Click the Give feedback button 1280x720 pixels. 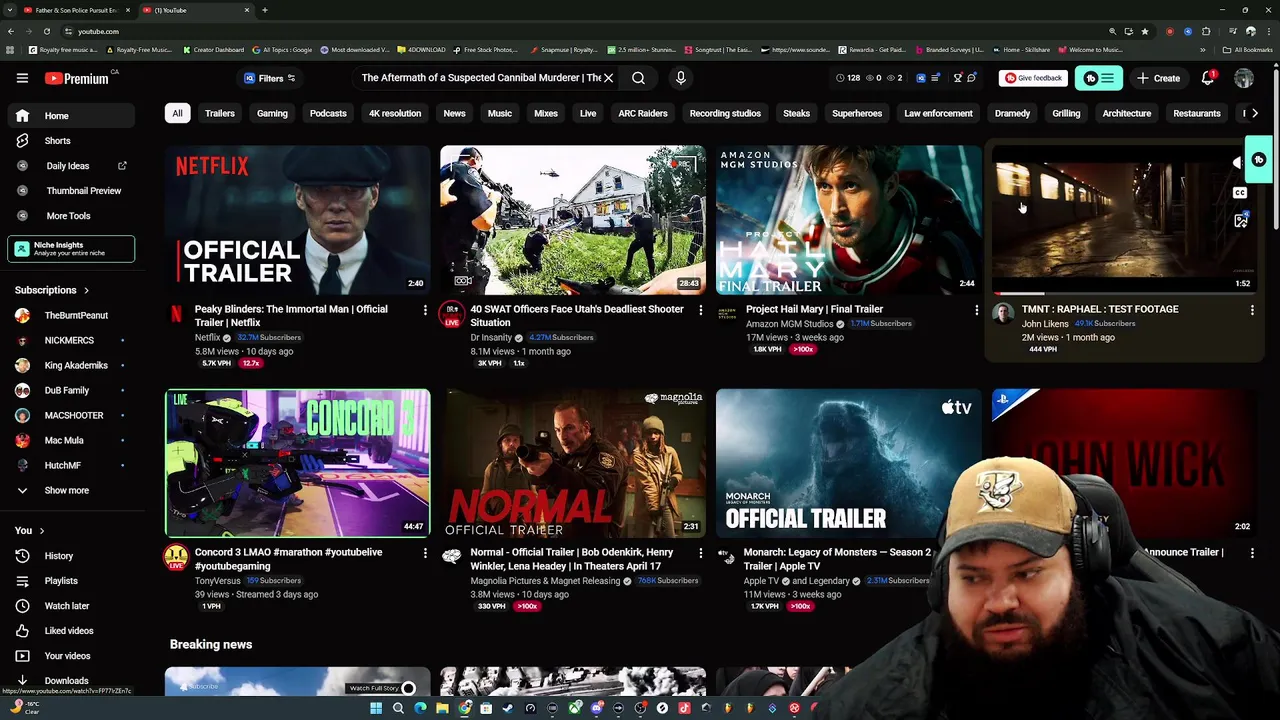(1033, 78)
